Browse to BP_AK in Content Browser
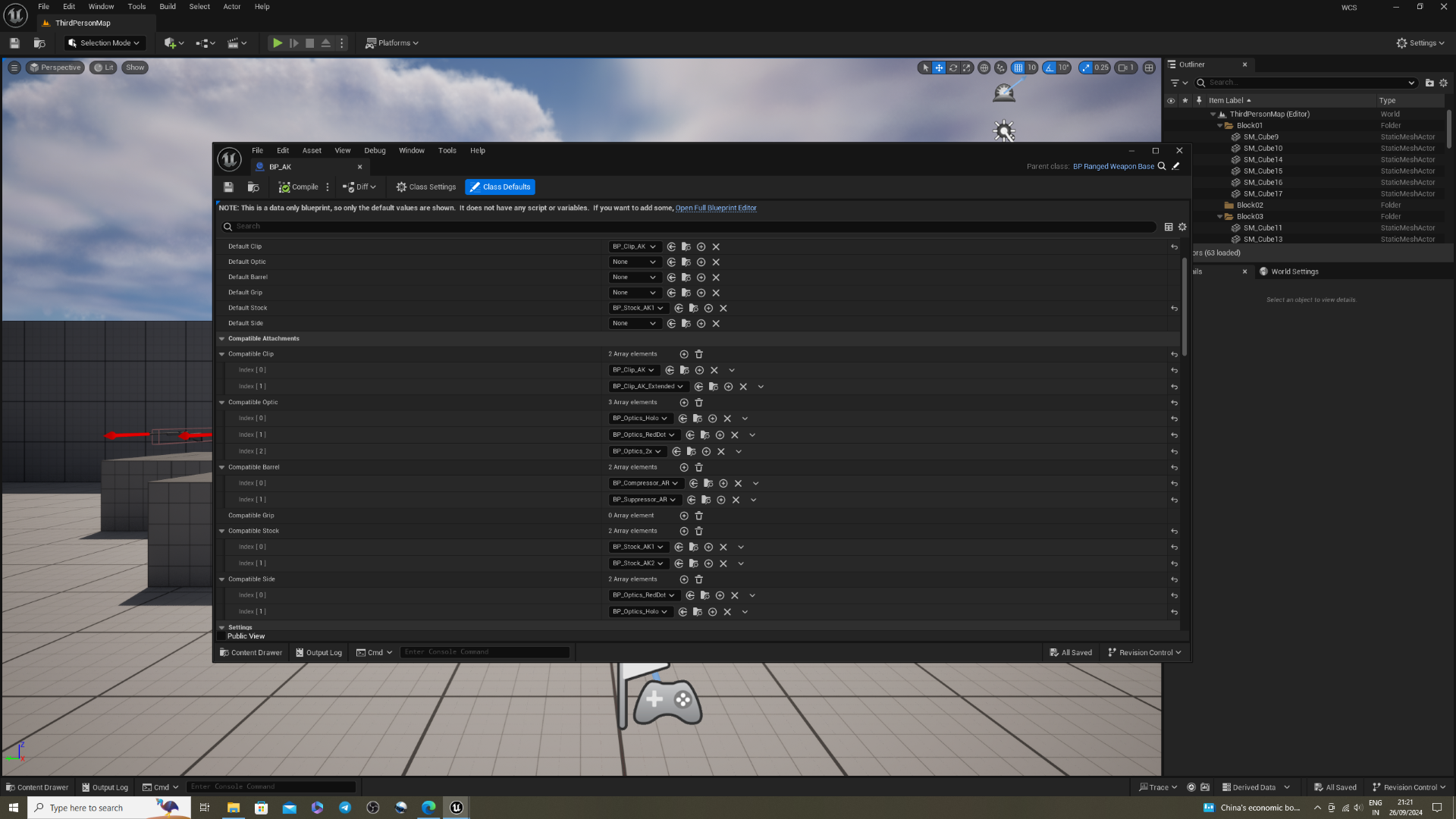Screen dimensions: 1456x819 253,187
